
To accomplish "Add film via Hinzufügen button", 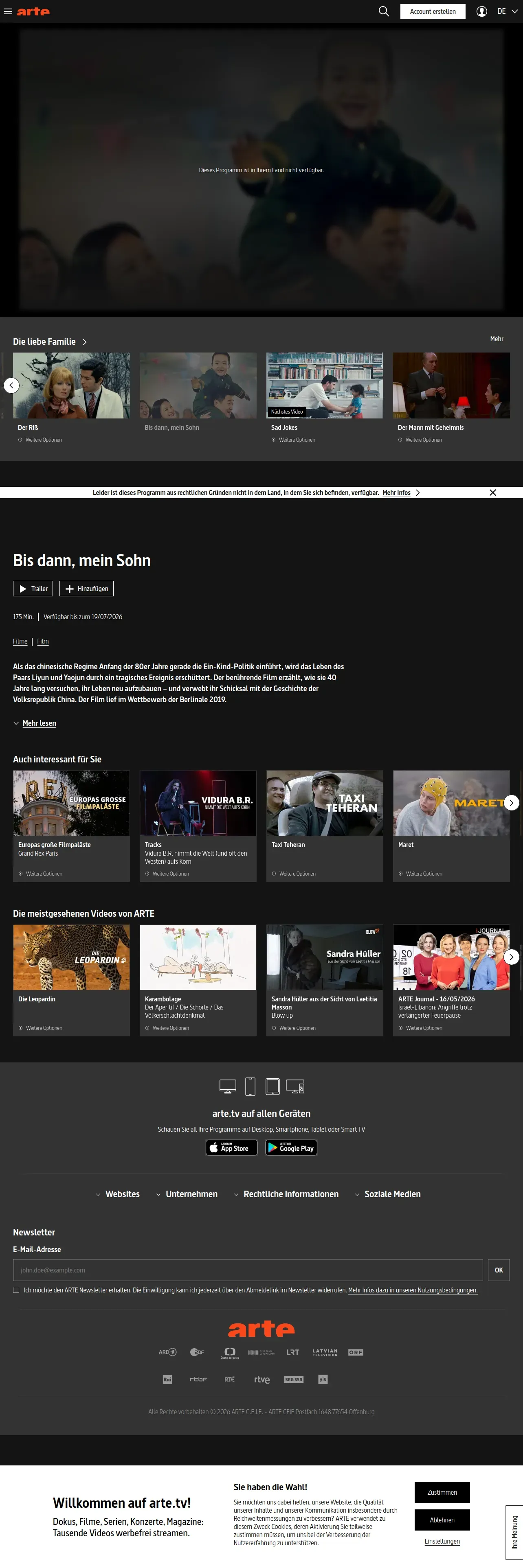I will click(86, 589).
